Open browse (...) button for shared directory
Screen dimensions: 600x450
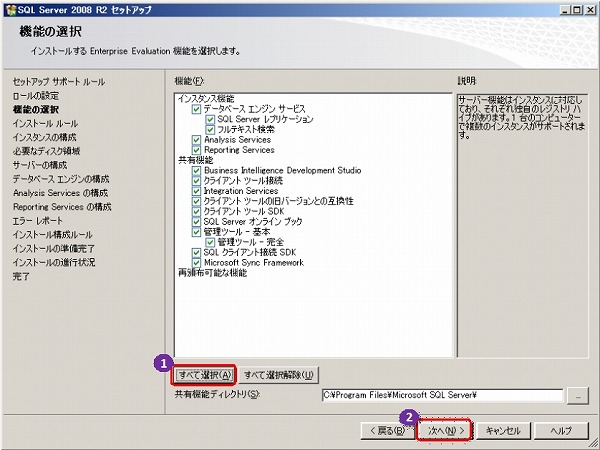tap(578, 396)
